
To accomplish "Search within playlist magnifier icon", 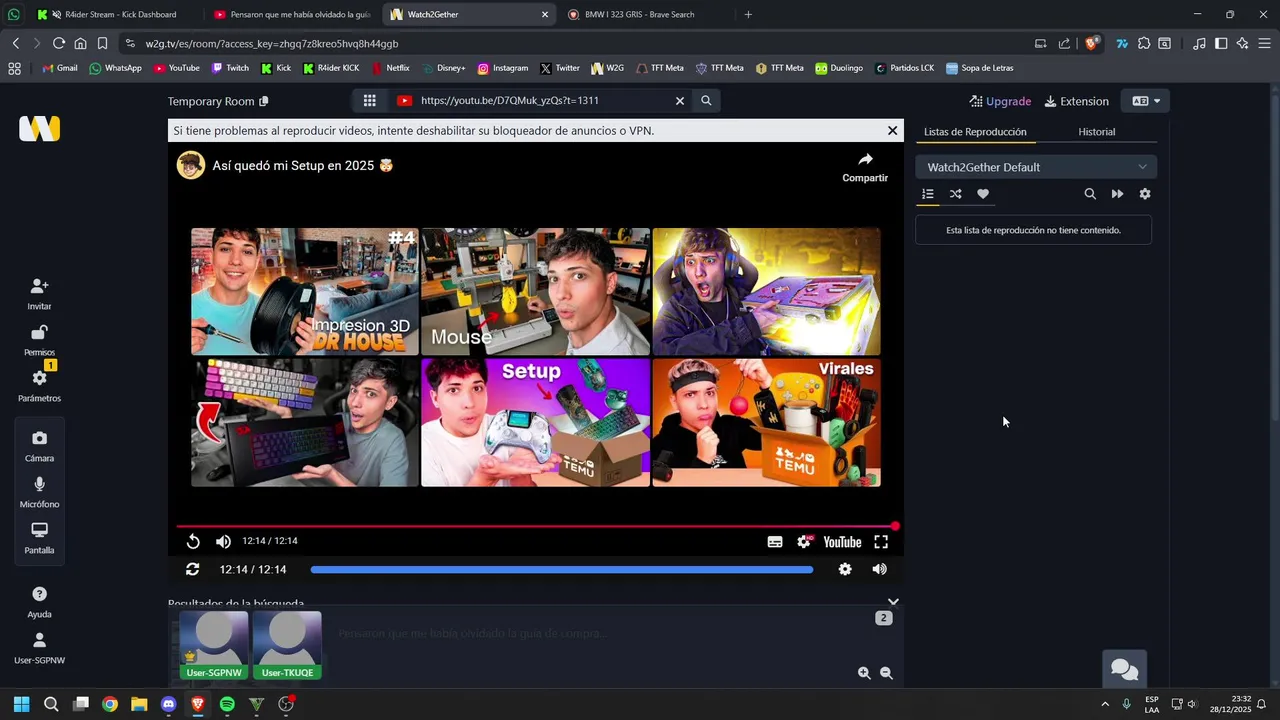I will [x=1090, y=194].
